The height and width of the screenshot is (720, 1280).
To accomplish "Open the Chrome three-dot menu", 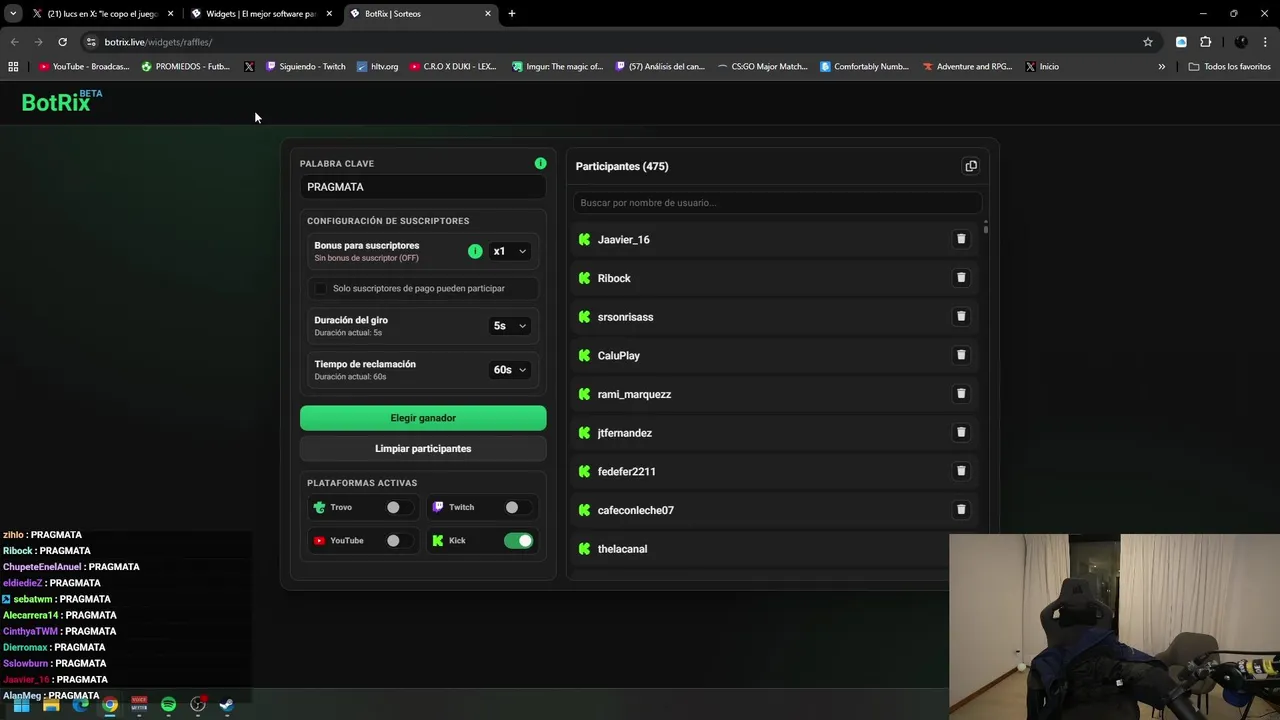I will point(1265,42).
